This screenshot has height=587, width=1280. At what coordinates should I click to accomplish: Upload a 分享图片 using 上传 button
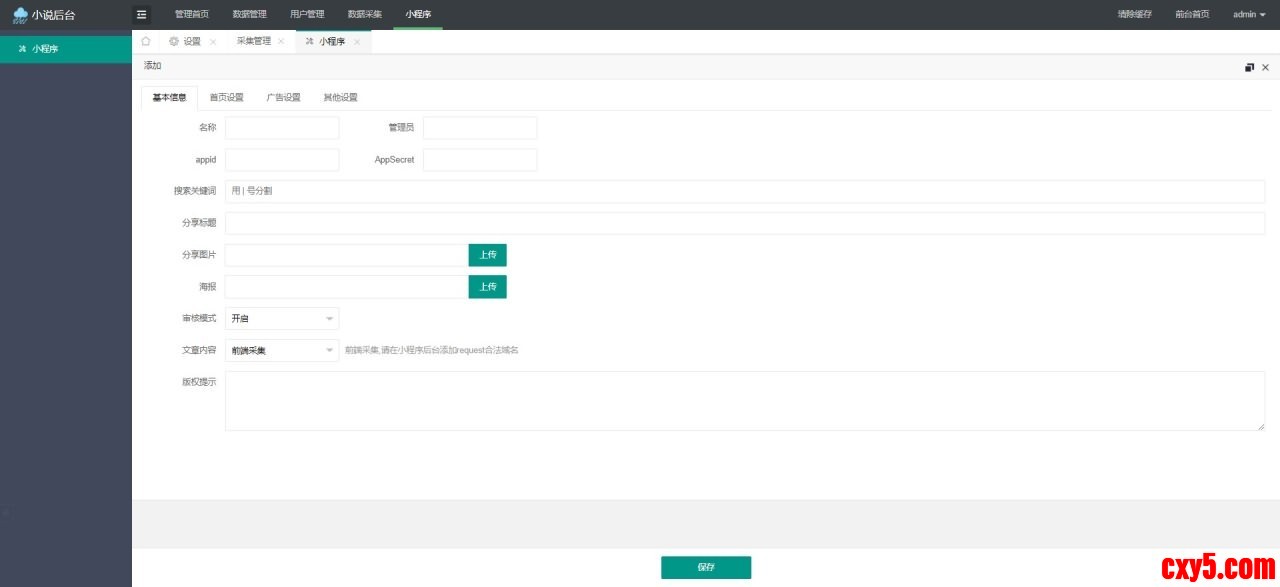488,255
